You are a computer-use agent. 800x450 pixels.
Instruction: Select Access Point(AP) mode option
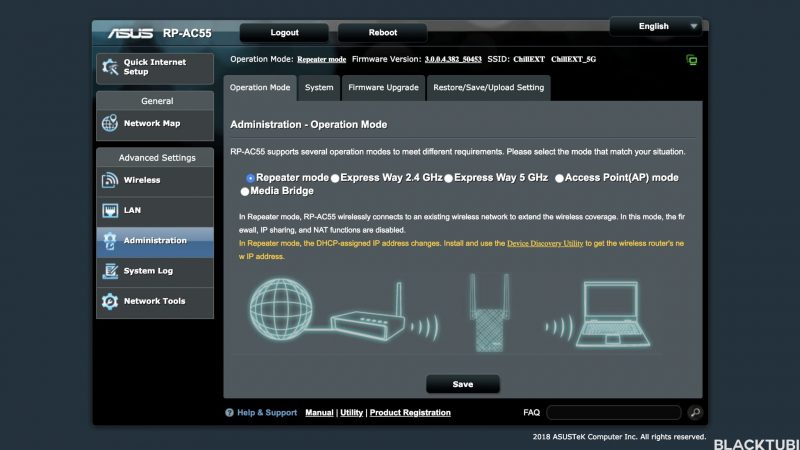point(560,178)
